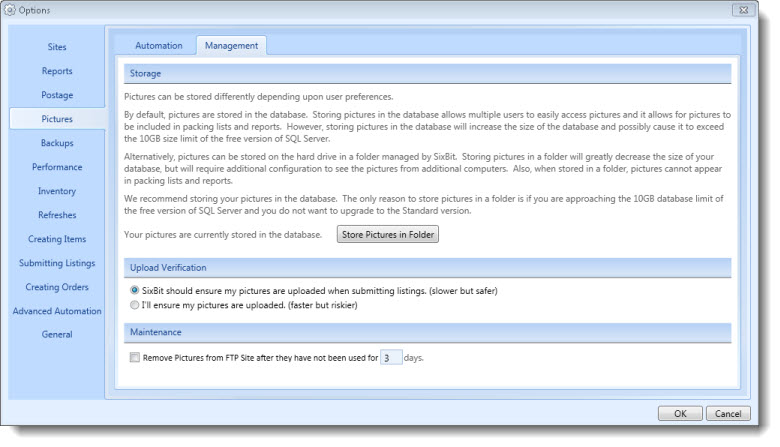Image resolution: width=780 pixels, height=447 pixels.
Task: Select SixBit should ensure uploads radio option
Action: [x=134, y=290]
